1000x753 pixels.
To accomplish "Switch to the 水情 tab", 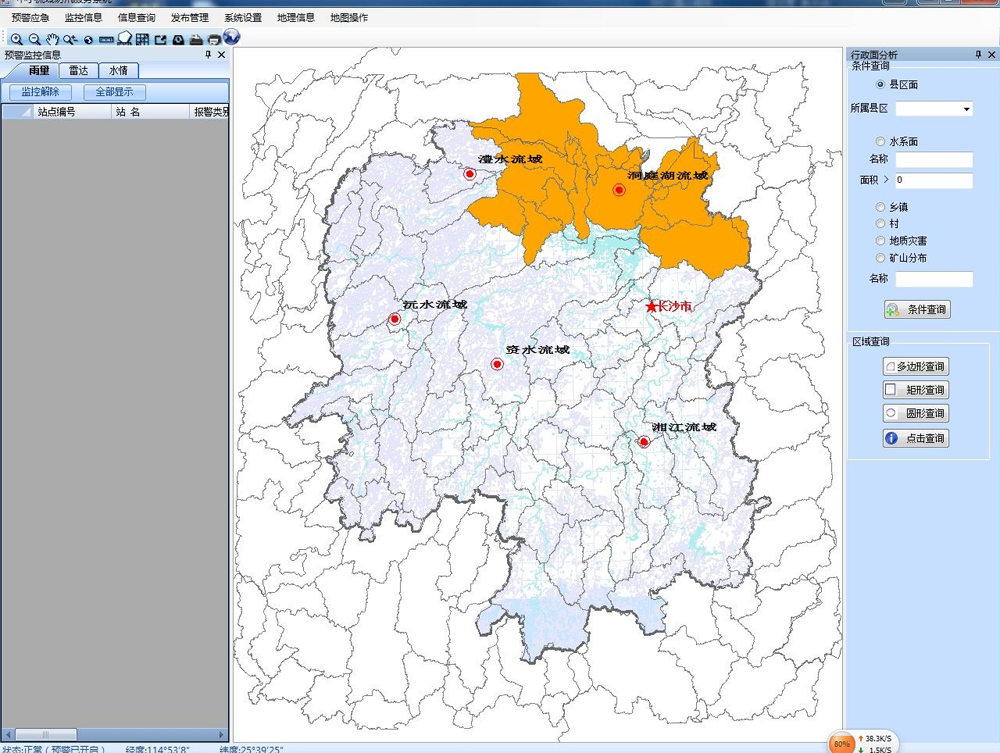I will click(x=118, y=71).
